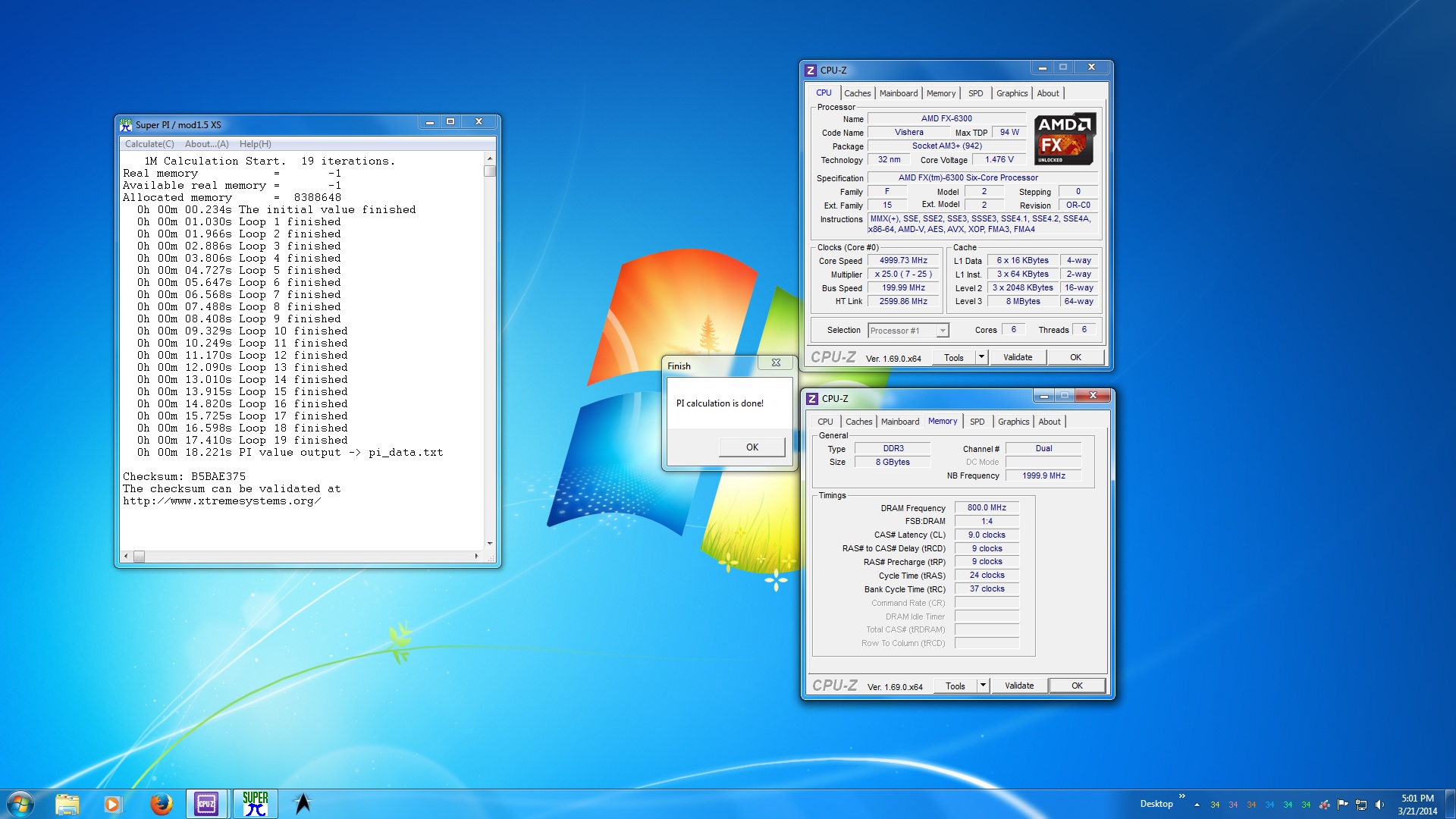The width and height of the screenshot is (1456, 819).
Task: Switch to About tab in top CPU-Z
Action: click(1048, 93)
